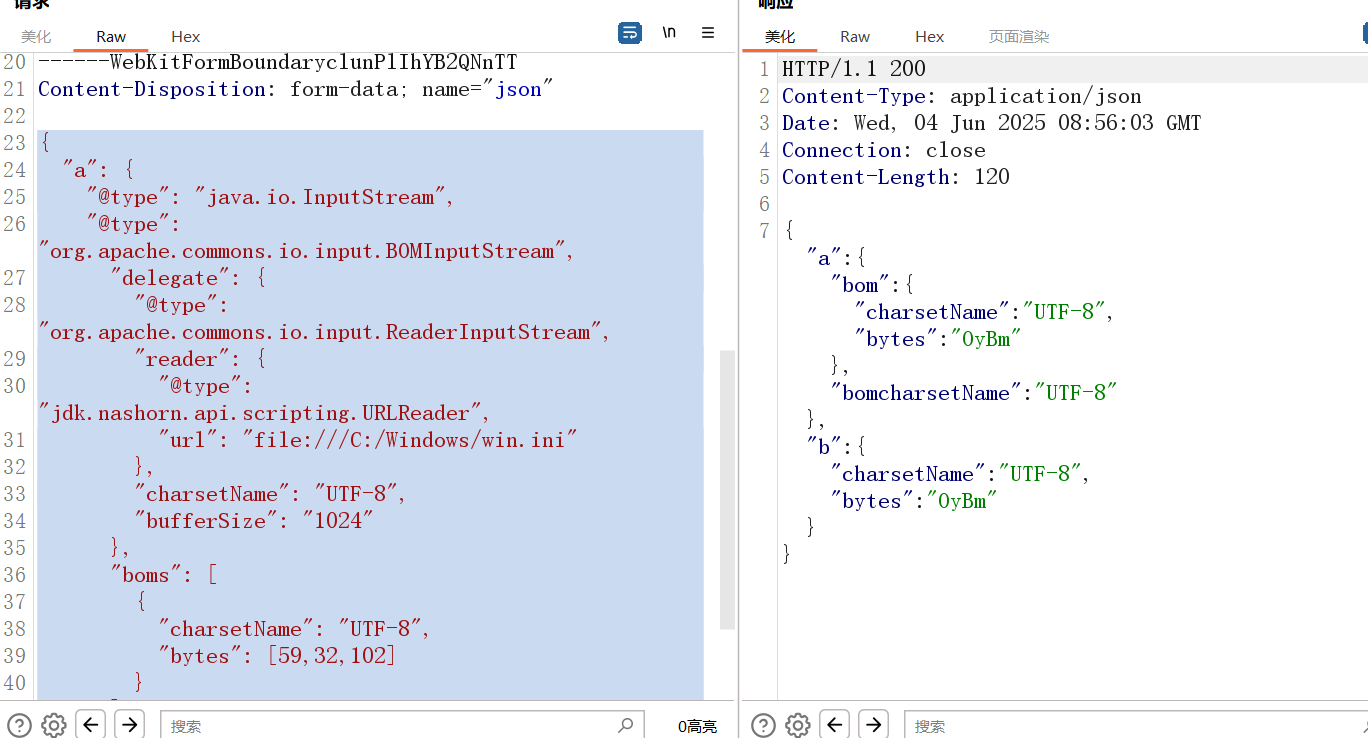Go to next match in request search
1368x738 pixels.
130,724
